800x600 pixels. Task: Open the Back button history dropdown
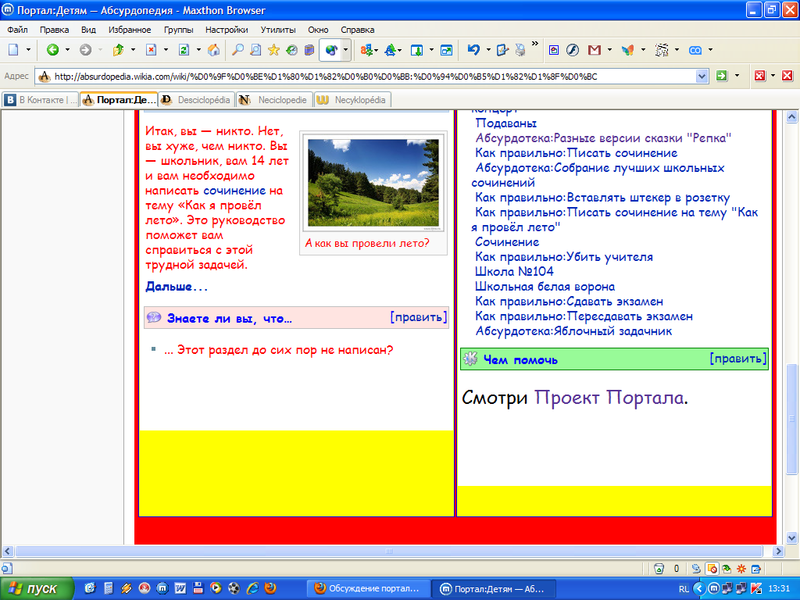(x=66, y=49)
